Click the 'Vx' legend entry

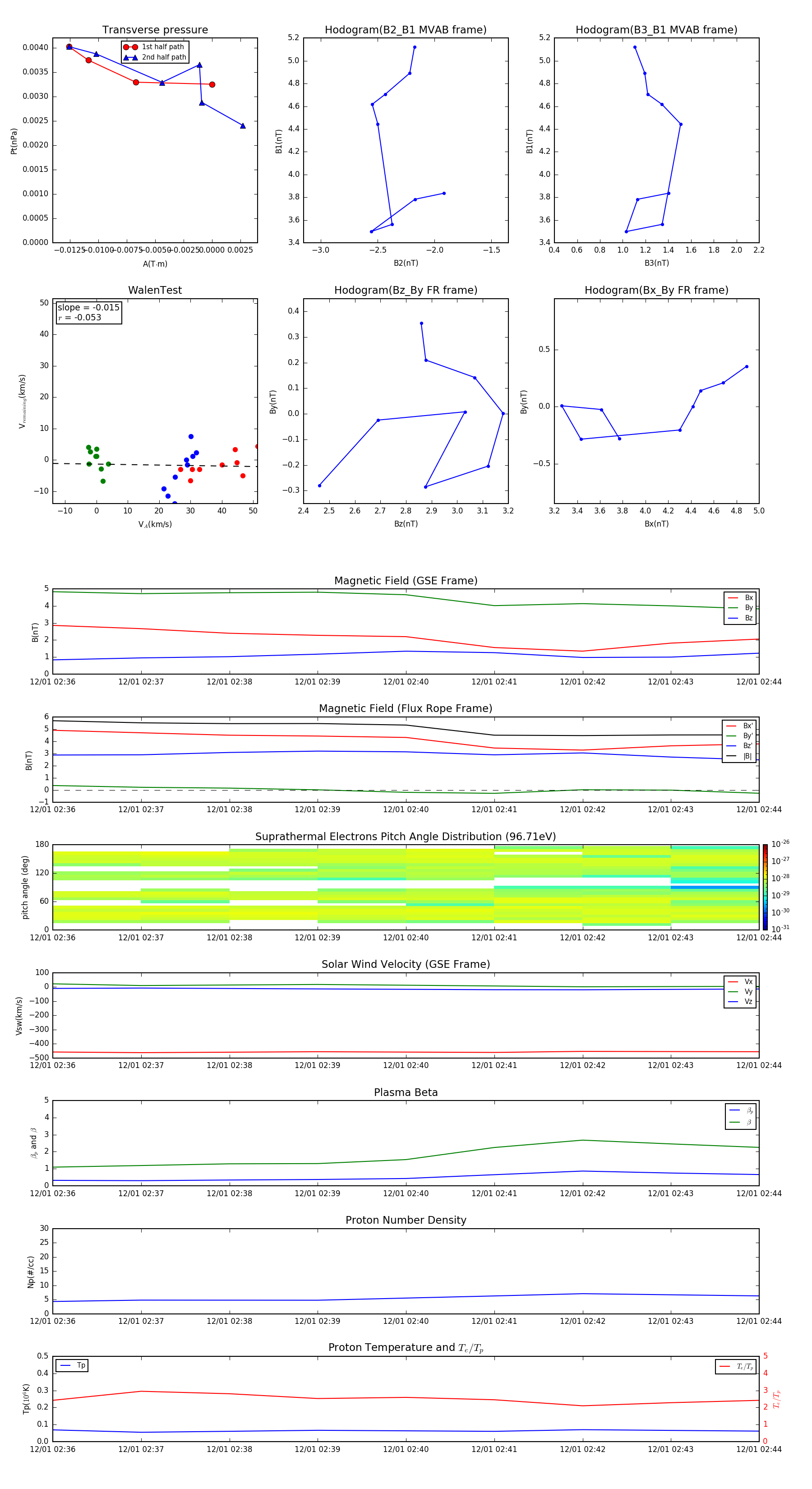tap(740, 981)
